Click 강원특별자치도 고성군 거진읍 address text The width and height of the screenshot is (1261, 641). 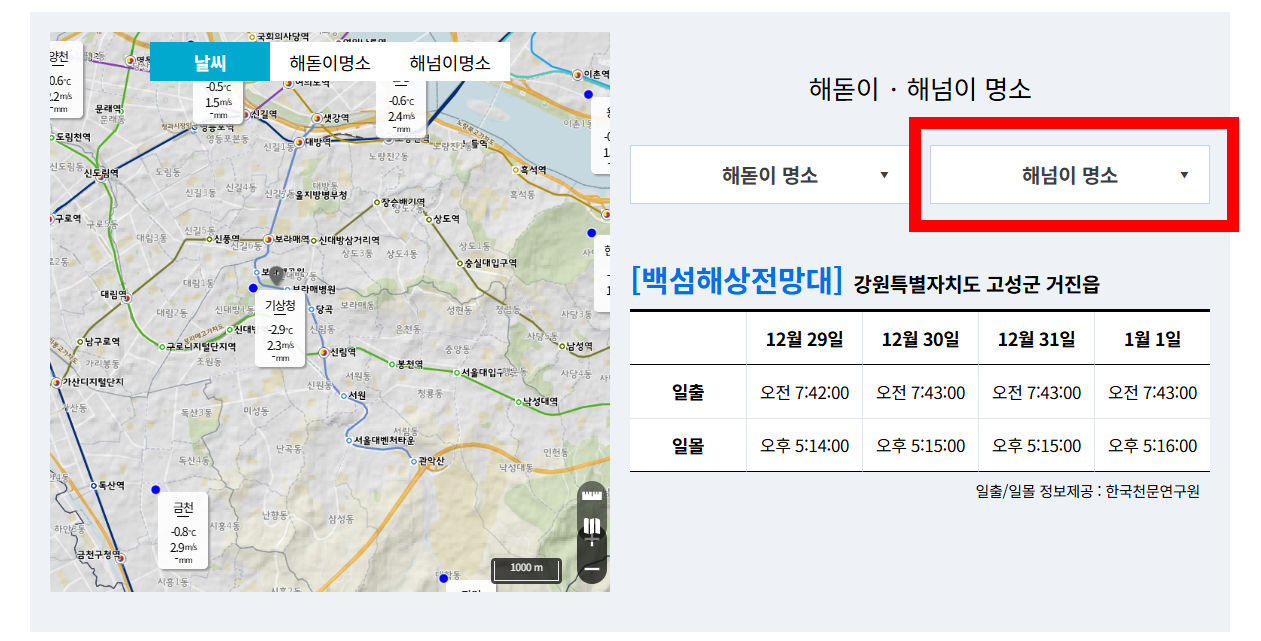[976, 285]
